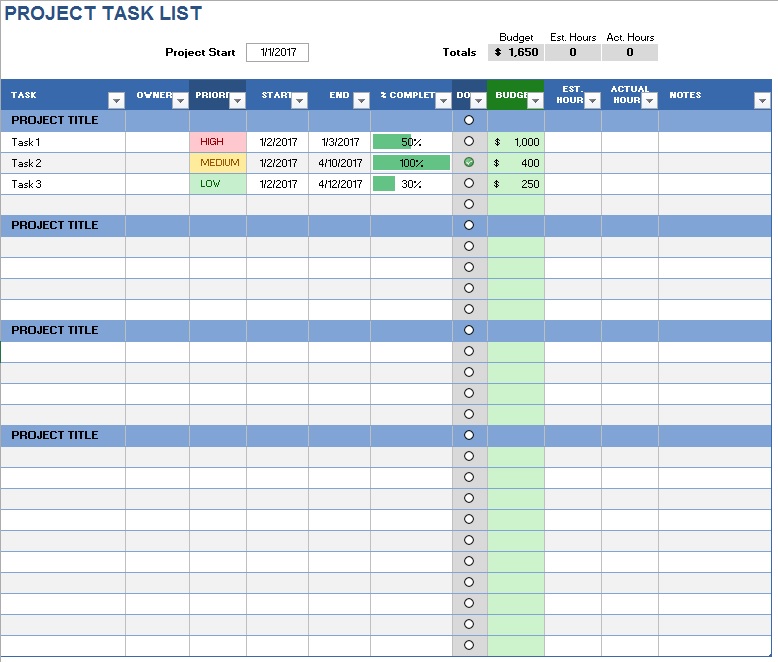Click the End column filter arrow
Screen dimensions: 778x662
coord(361,100)
